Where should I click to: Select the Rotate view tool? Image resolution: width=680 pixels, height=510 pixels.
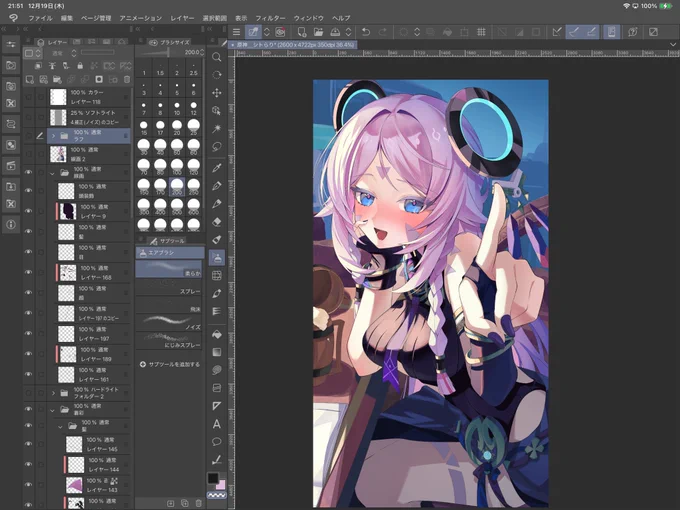(217, 75)
